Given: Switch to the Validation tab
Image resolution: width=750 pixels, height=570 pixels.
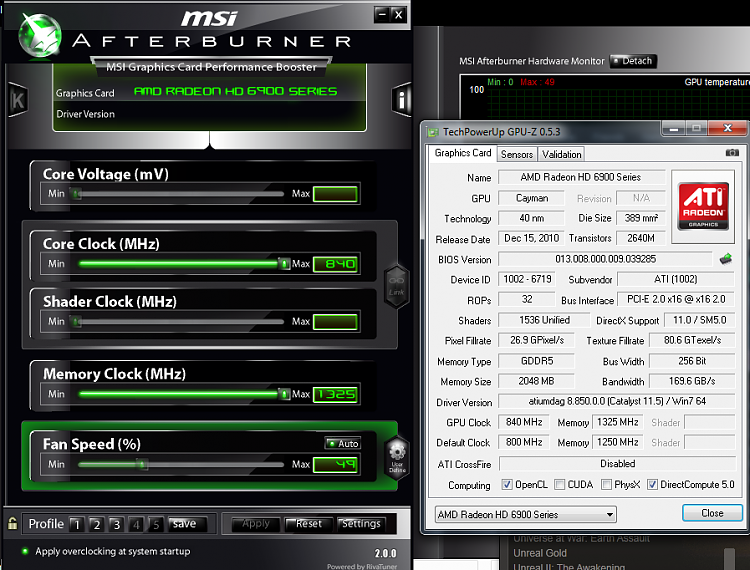Looking at the screenshot, I should pyautogui.click(x=562, y=154).
